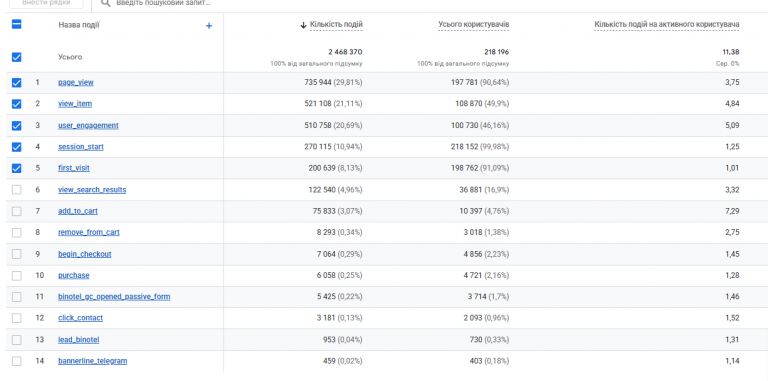Add a dimension with the plus icon
Viewport: 768px width, 381px height.
click(209, 26)
